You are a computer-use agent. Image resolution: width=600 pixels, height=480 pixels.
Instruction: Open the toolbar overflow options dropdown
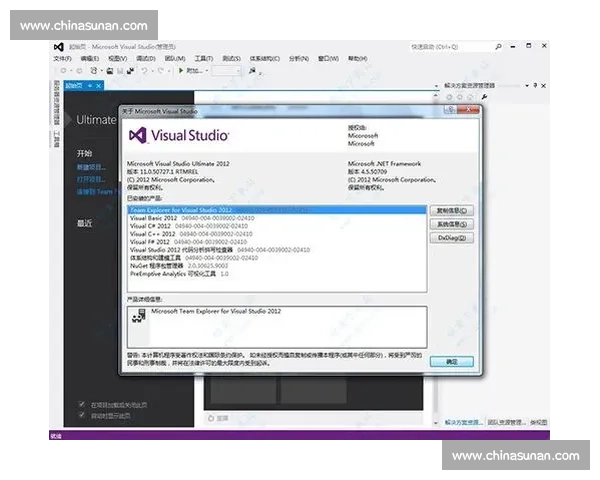pyautogui.click(x=261, y=73)
